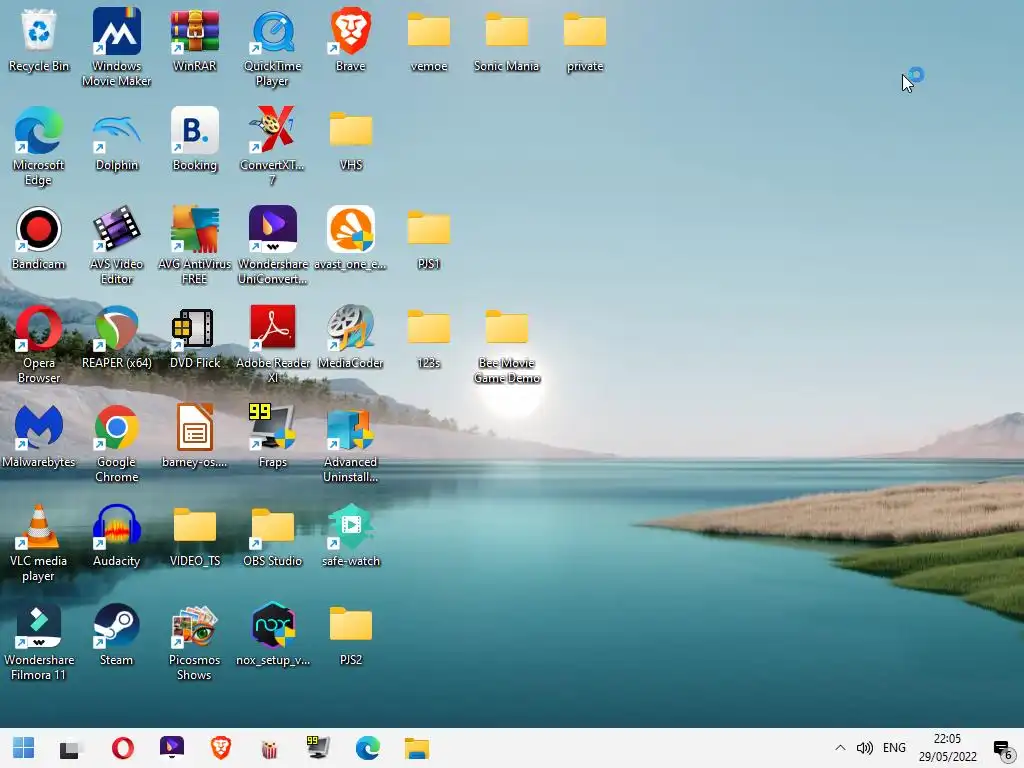Select the barney-os document file
The image size is (1024, 768).
click(x=195, y=437)
